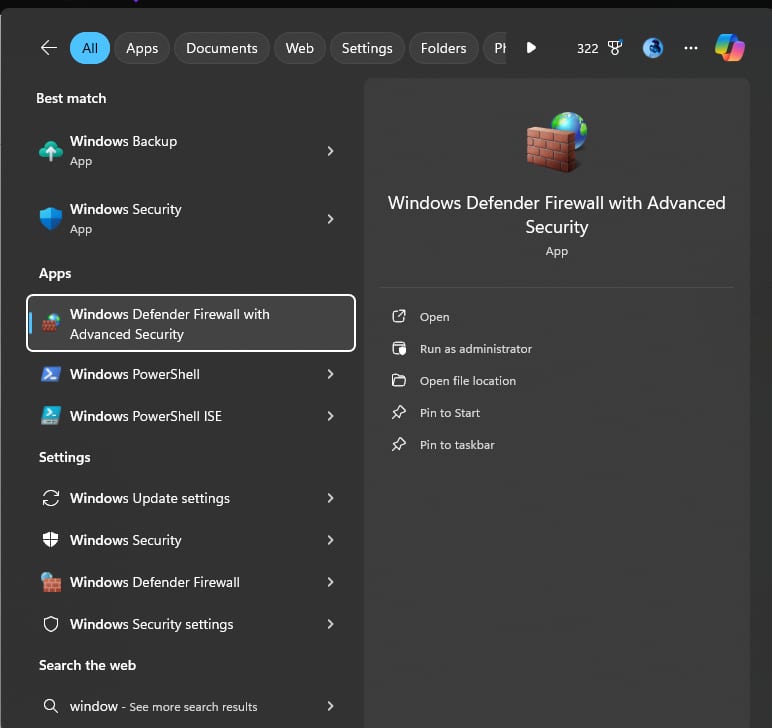772x728 pixels.
Task: Click the Windows PowerShell icon
Action: tap(51, 374)
